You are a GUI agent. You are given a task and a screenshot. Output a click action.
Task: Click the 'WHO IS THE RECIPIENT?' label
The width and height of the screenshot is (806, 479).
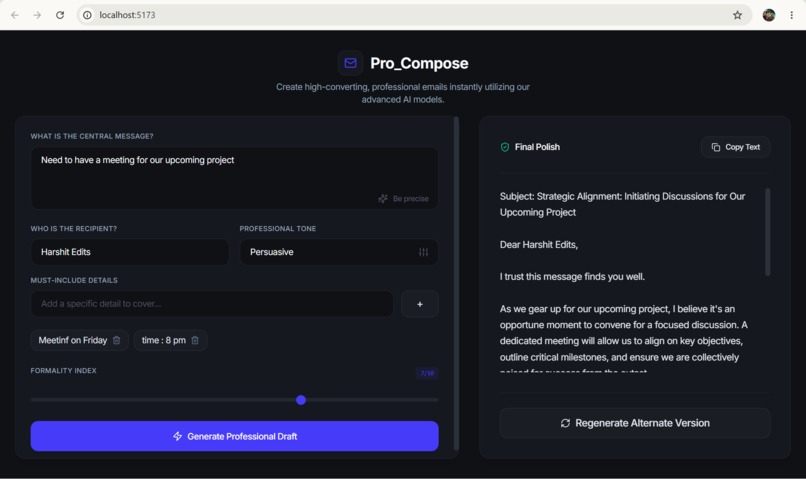point(74,229)
